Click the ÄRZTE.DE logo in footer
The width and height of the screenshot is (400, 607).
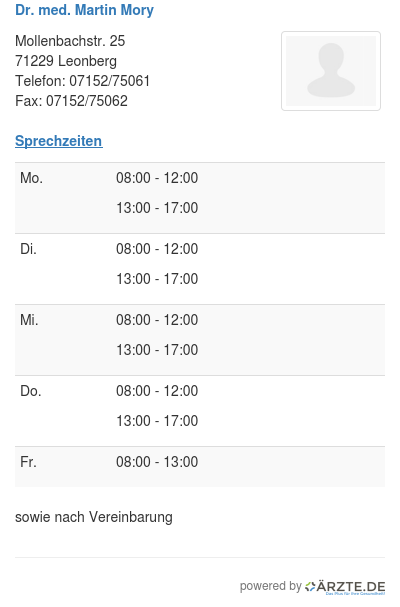click(345, 587)
